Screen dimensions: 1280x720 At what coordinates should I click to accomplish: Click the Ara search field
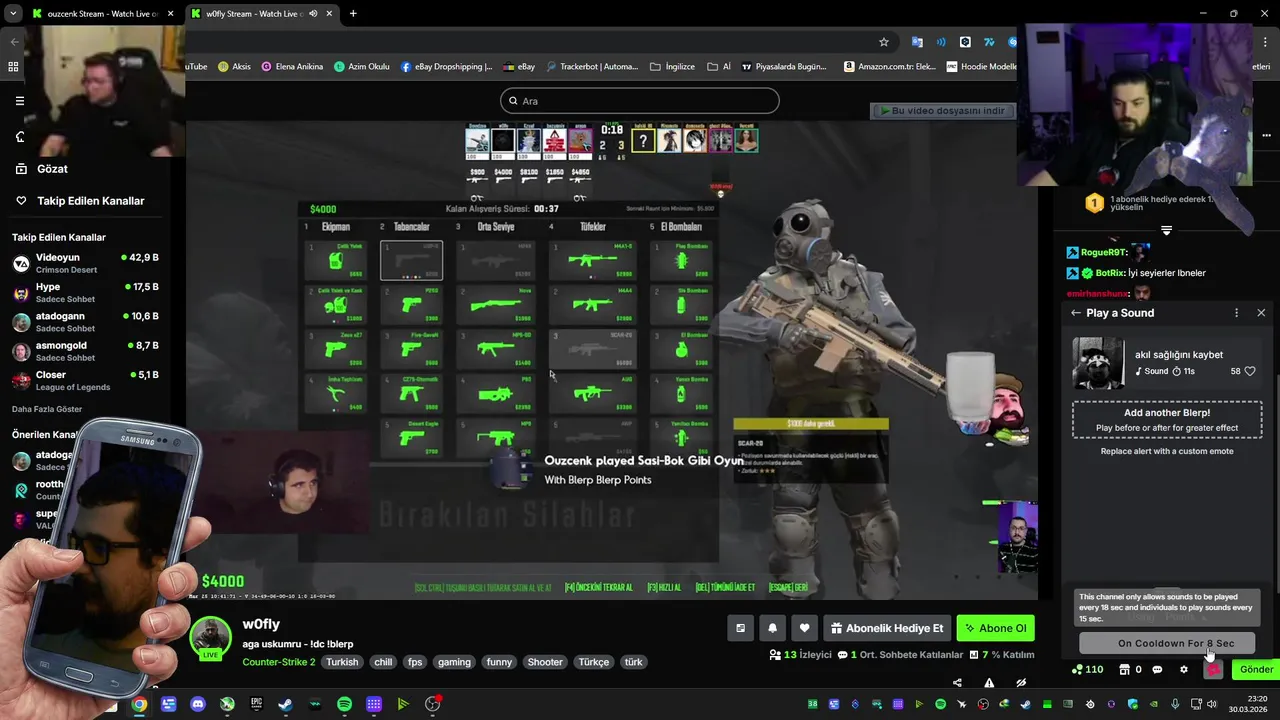click(x=640, y=101)
